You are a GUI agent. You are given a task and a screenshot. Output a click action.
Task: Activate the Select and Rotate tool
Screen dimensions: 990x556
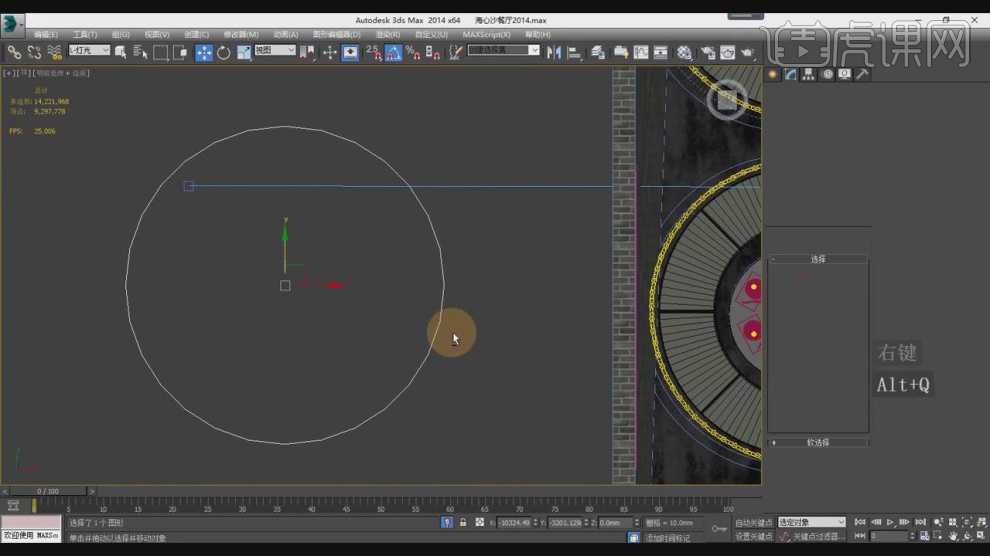223,52
